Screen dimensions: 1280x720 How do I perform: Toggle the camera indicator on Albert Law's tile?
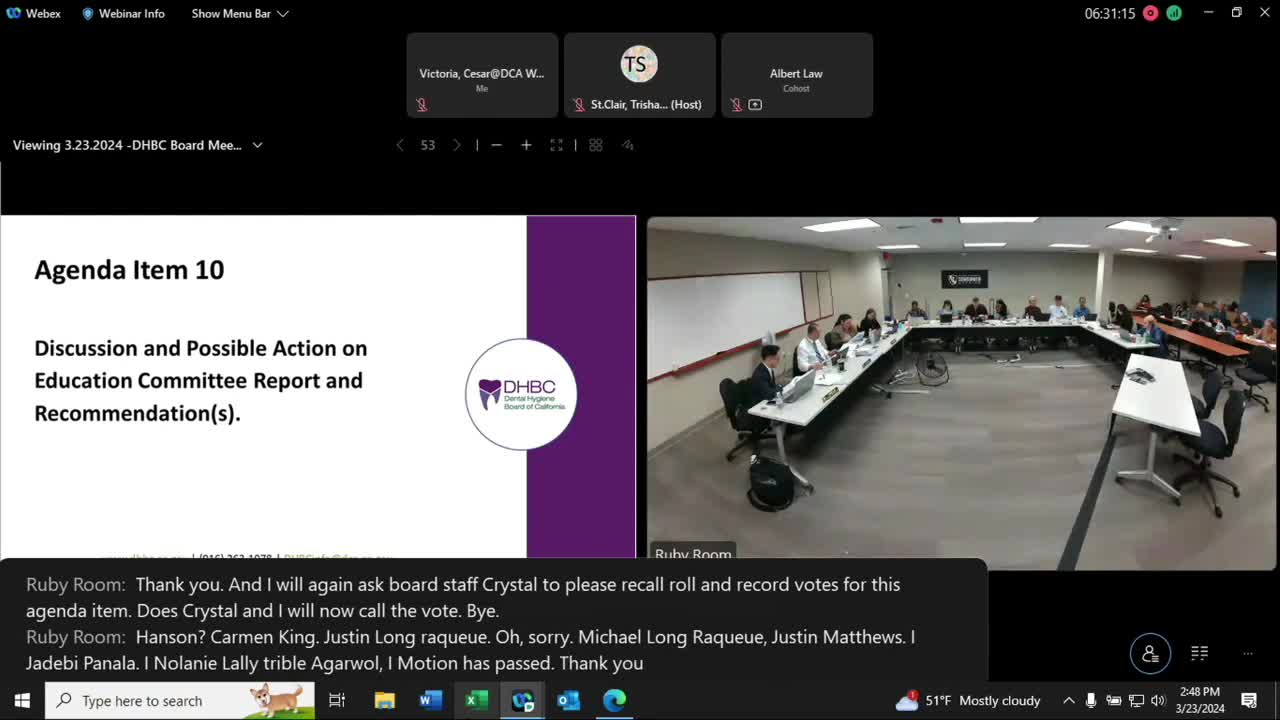pos(755,104)
